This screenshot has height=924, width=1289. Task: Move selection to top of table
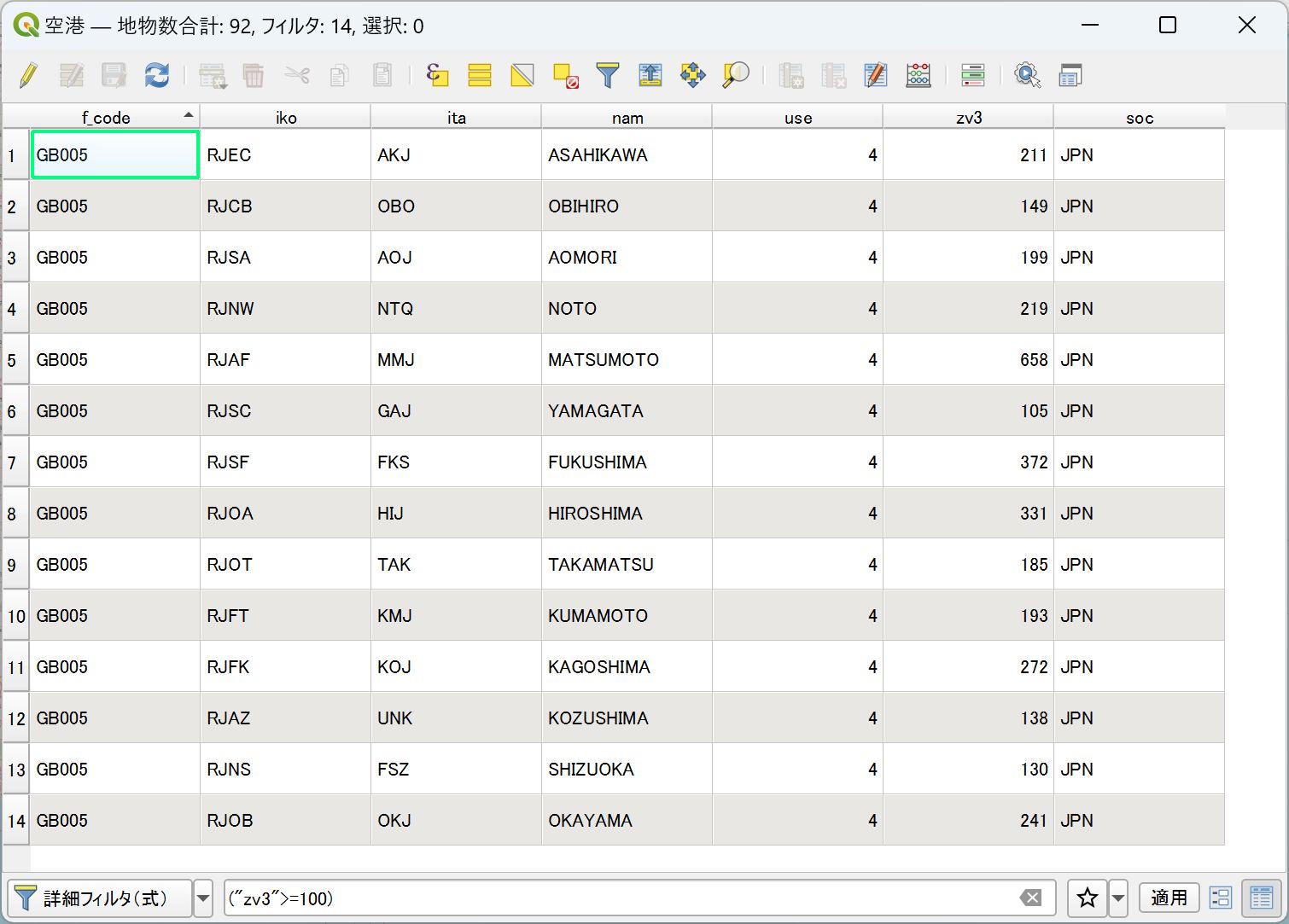click(x=650, y=75)
